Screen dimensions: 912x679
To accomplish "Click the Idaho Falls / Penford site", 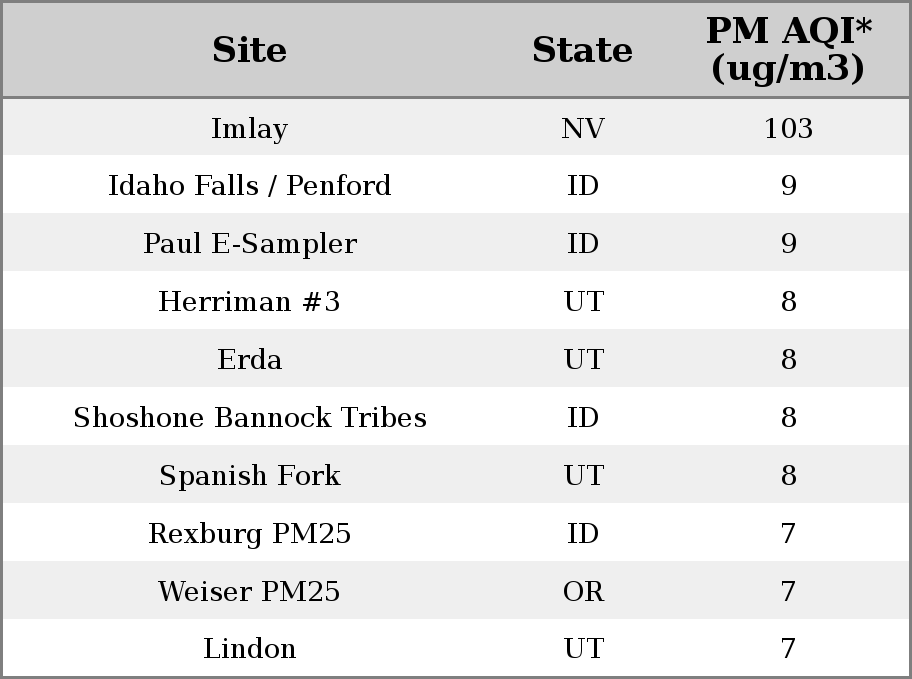I will click(x=250, y=186).
